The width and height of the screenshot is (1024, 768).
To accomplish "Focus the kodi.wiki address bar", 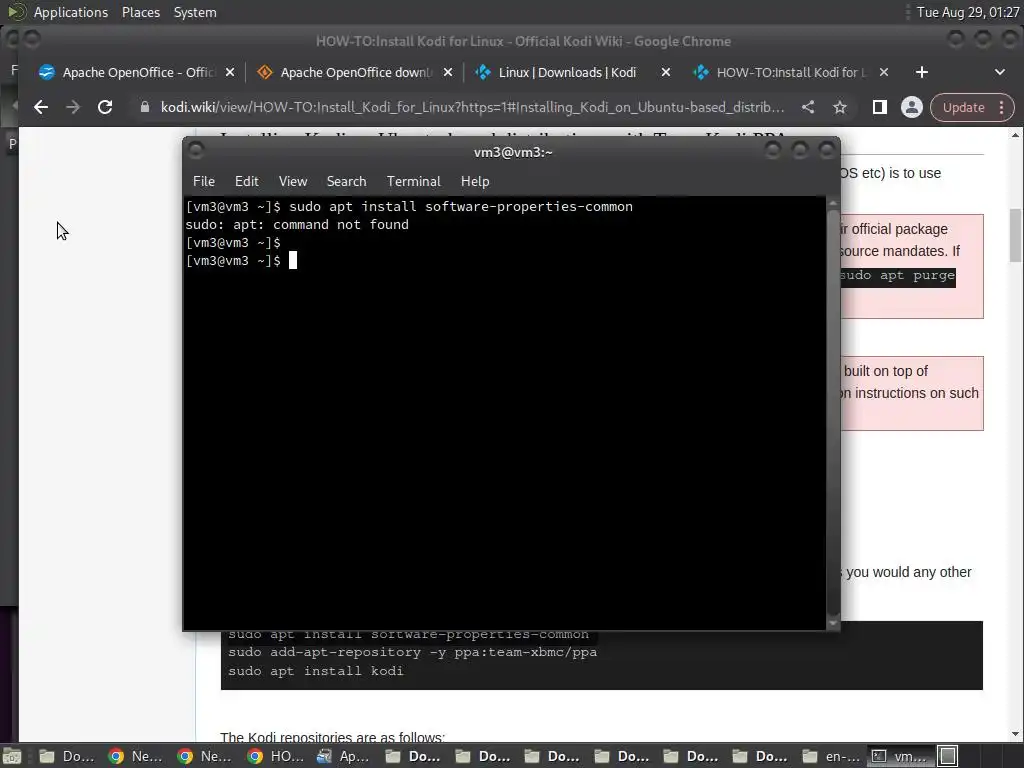I will click(x=472, y=107).
